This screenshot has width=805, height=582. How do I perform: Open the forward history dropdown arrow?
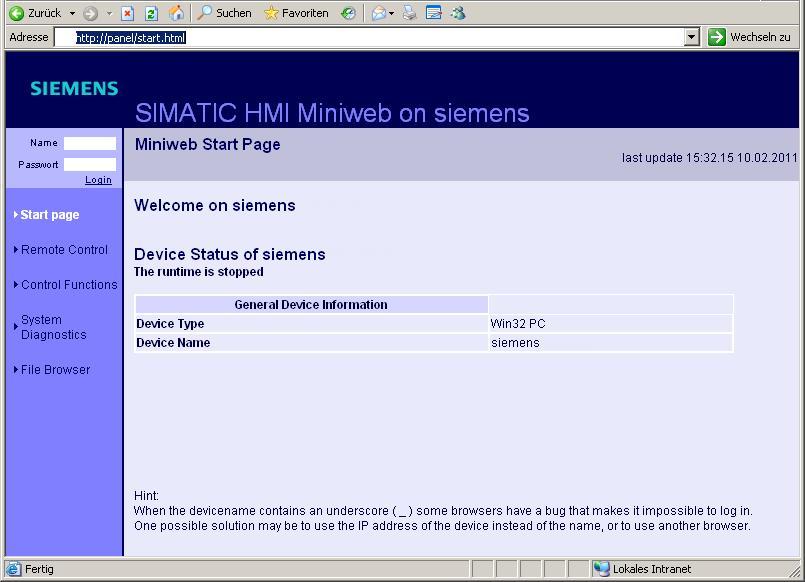109,13
